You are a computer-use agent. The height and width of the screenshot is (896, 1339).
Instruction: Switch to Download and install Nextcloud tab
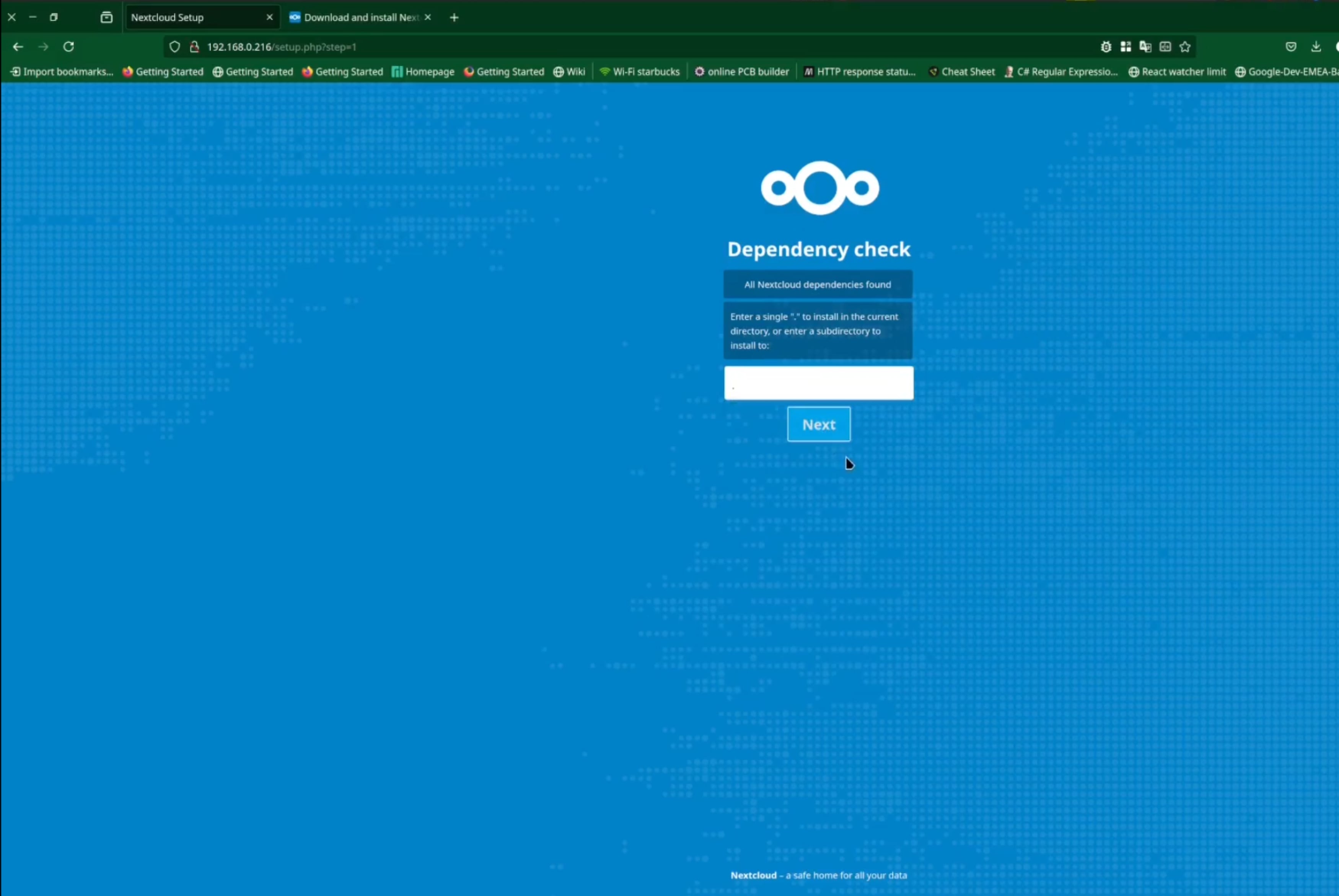point(361,17)
